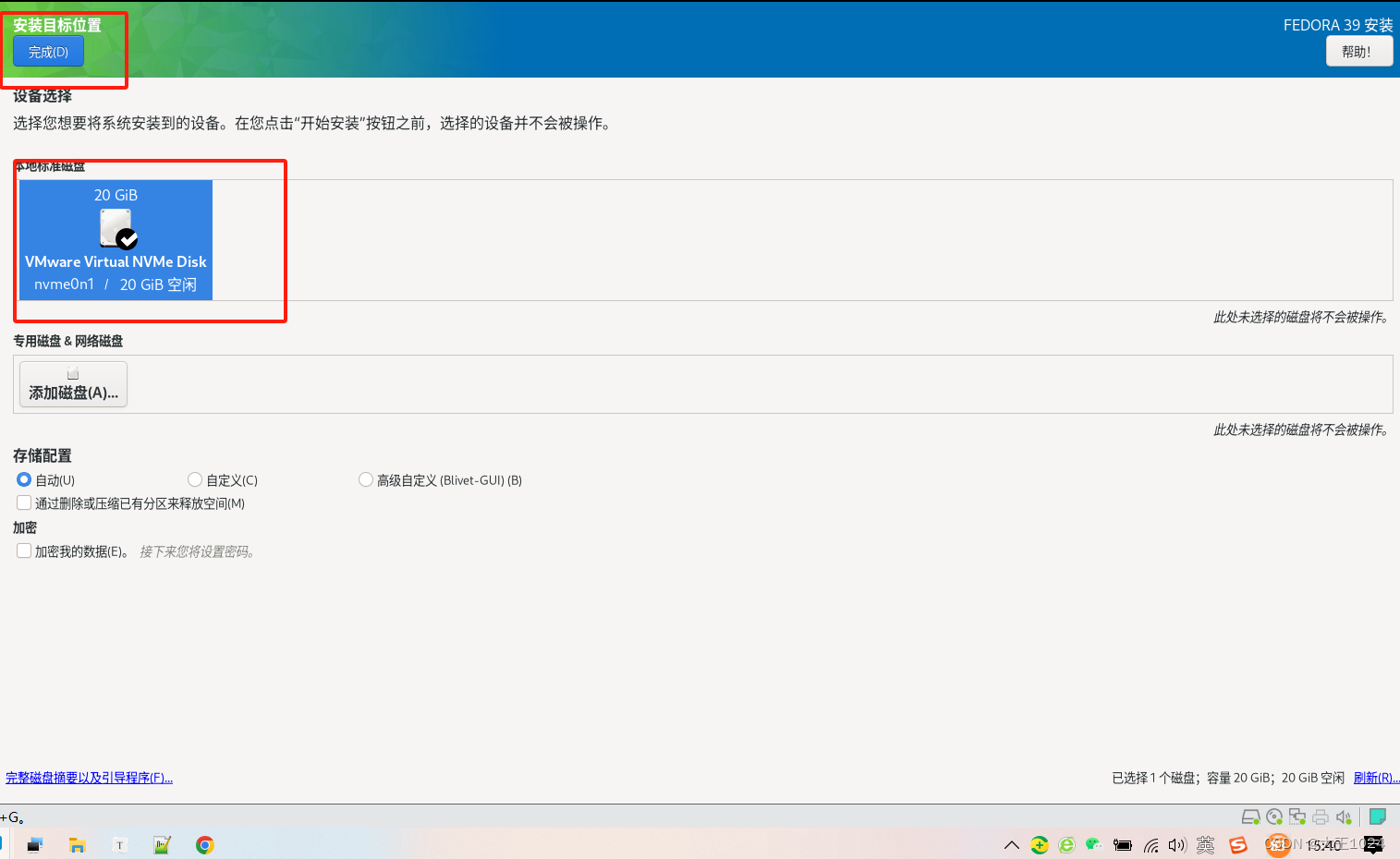Click the 专用磁盘 & 网络磁盘 heading
Image resolution: width=1400 pixels, height=859 pixels.
(68, 341)
